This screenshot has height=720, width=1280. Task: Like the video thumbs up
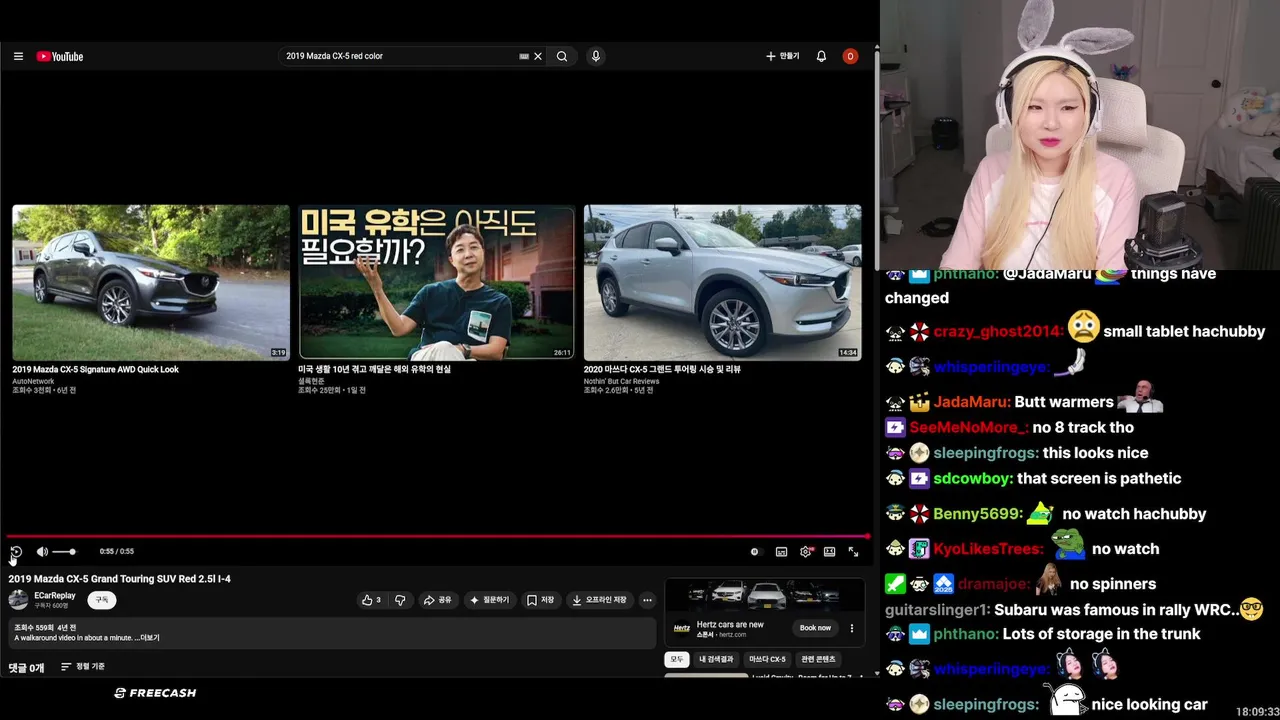(x=372, y=600)
